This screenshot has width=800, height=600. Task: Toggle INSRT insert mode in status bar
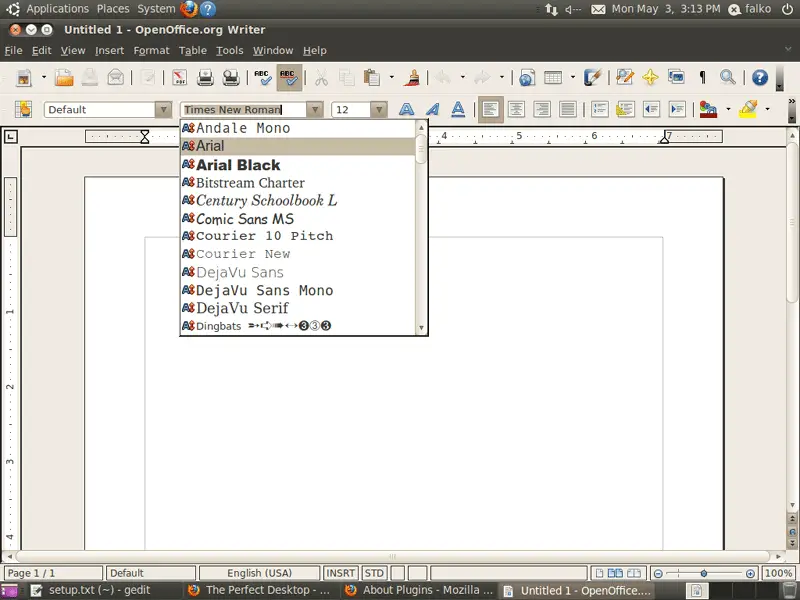pos(340,573)
